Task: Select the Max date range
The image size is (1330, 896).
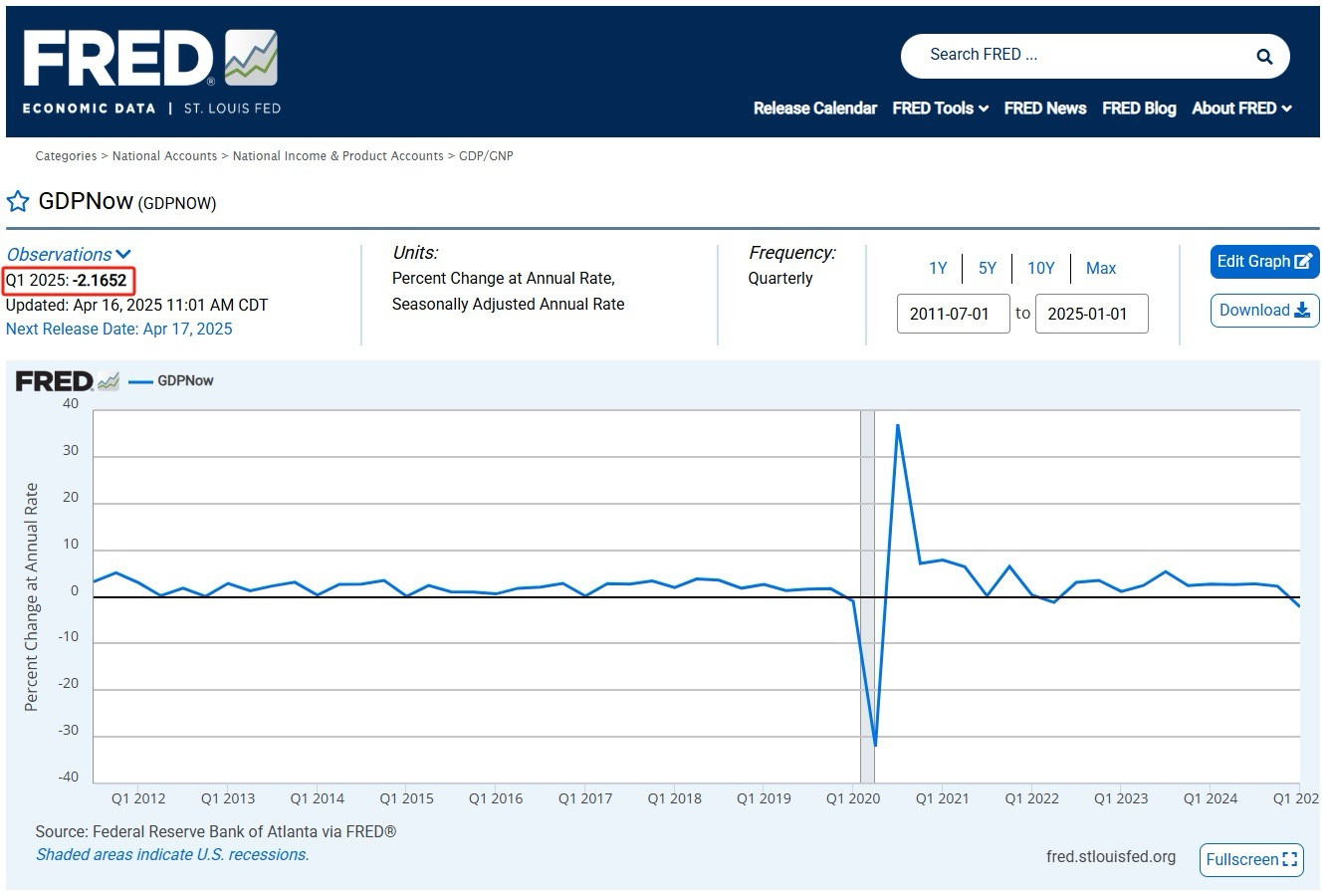Action: pyautogui.click(x=1101, y=268)
